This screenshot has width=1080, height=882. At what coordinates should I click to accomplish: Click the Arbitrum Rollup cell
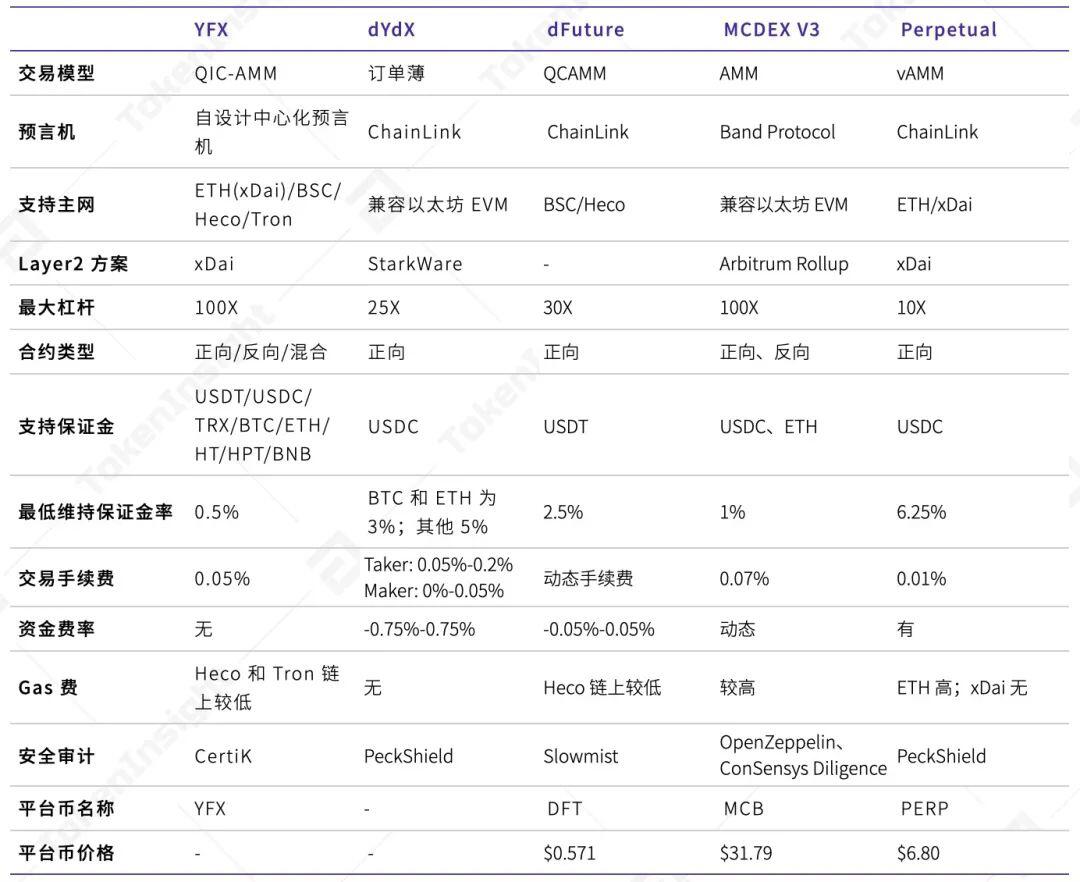click(784, 264)
